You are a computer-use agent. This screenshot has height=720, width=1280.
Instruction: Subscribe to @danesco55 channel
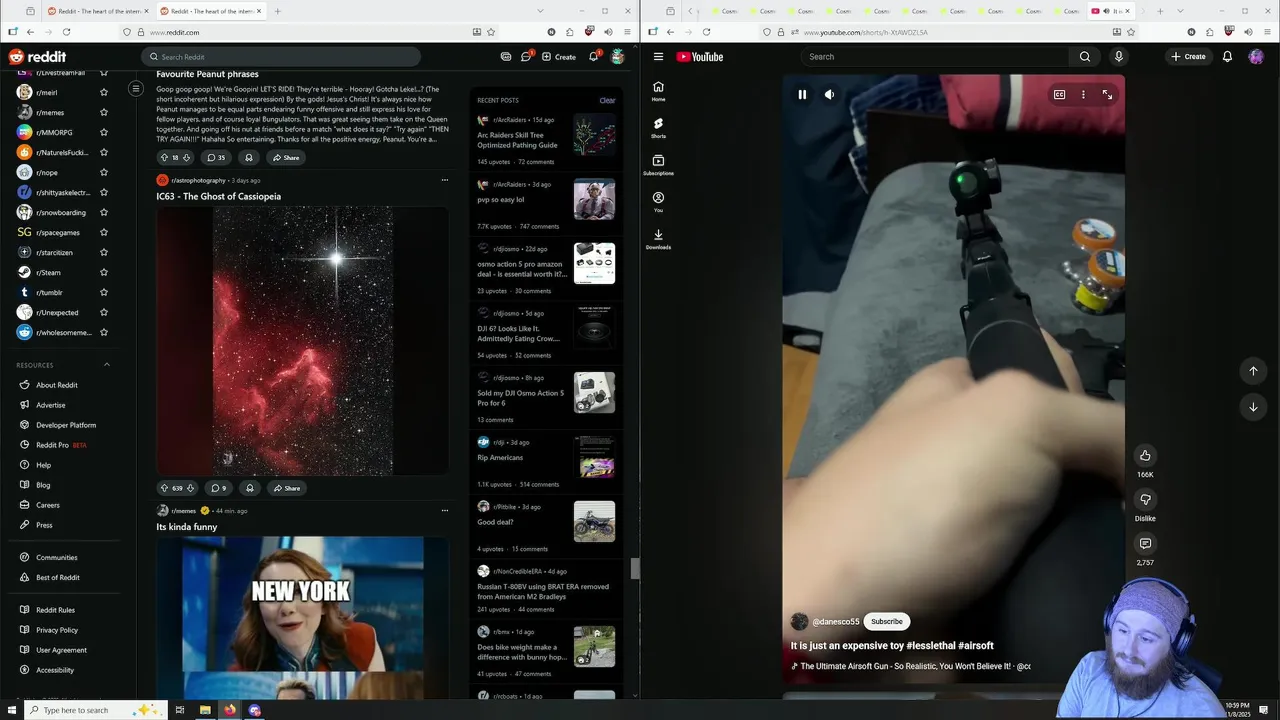(x=886, y=622)
